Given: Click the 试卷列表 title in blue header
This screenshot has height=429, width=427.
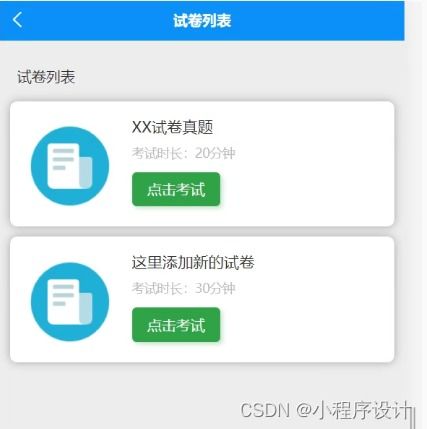Looking at the screenshot, I should point(202,20).
